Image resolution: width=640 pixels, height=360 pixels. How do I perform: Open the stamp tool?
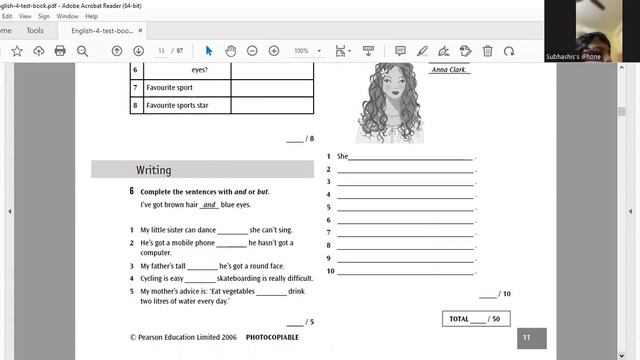[x=465, y=51]
